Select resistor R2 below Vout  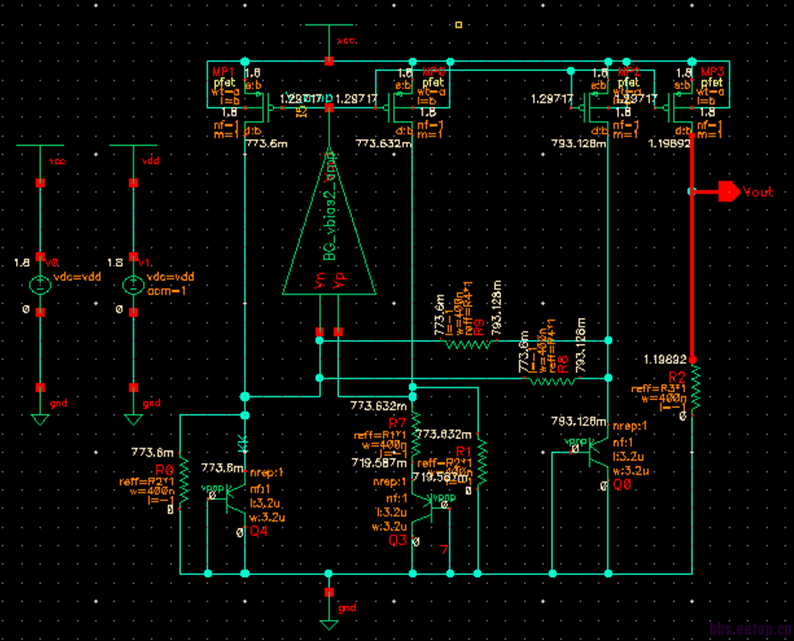tap(696, 387)
